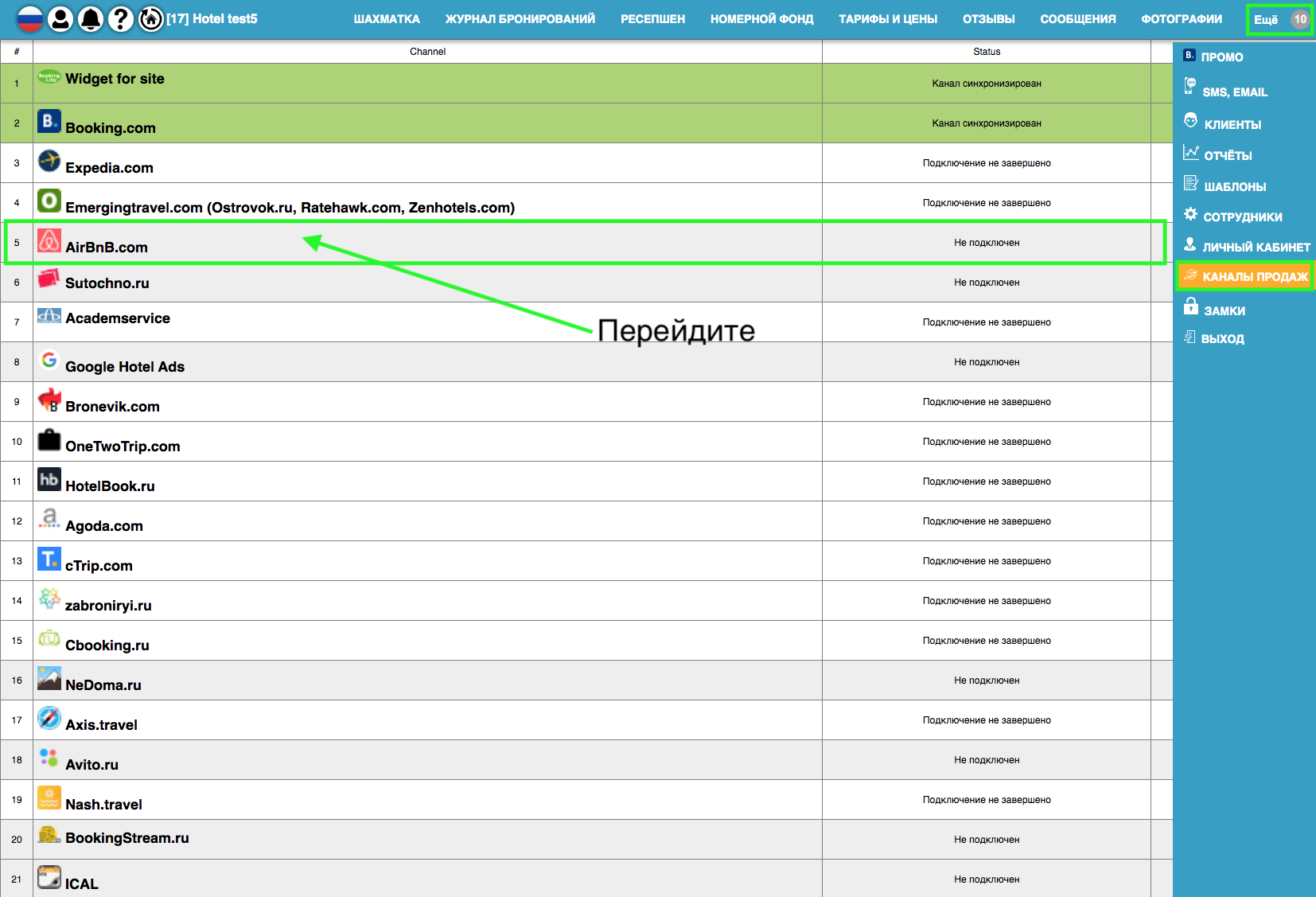Click the BookingStream.ru channel logo

point(49,834)
